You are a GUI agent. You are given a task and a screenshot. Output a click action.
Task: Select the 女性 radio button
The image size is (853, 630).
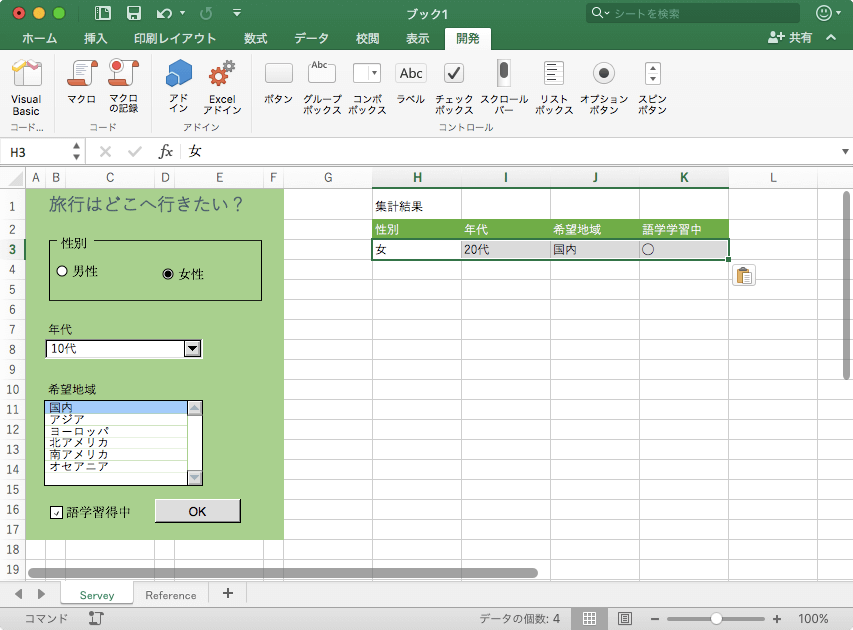[x=168, y=274]
